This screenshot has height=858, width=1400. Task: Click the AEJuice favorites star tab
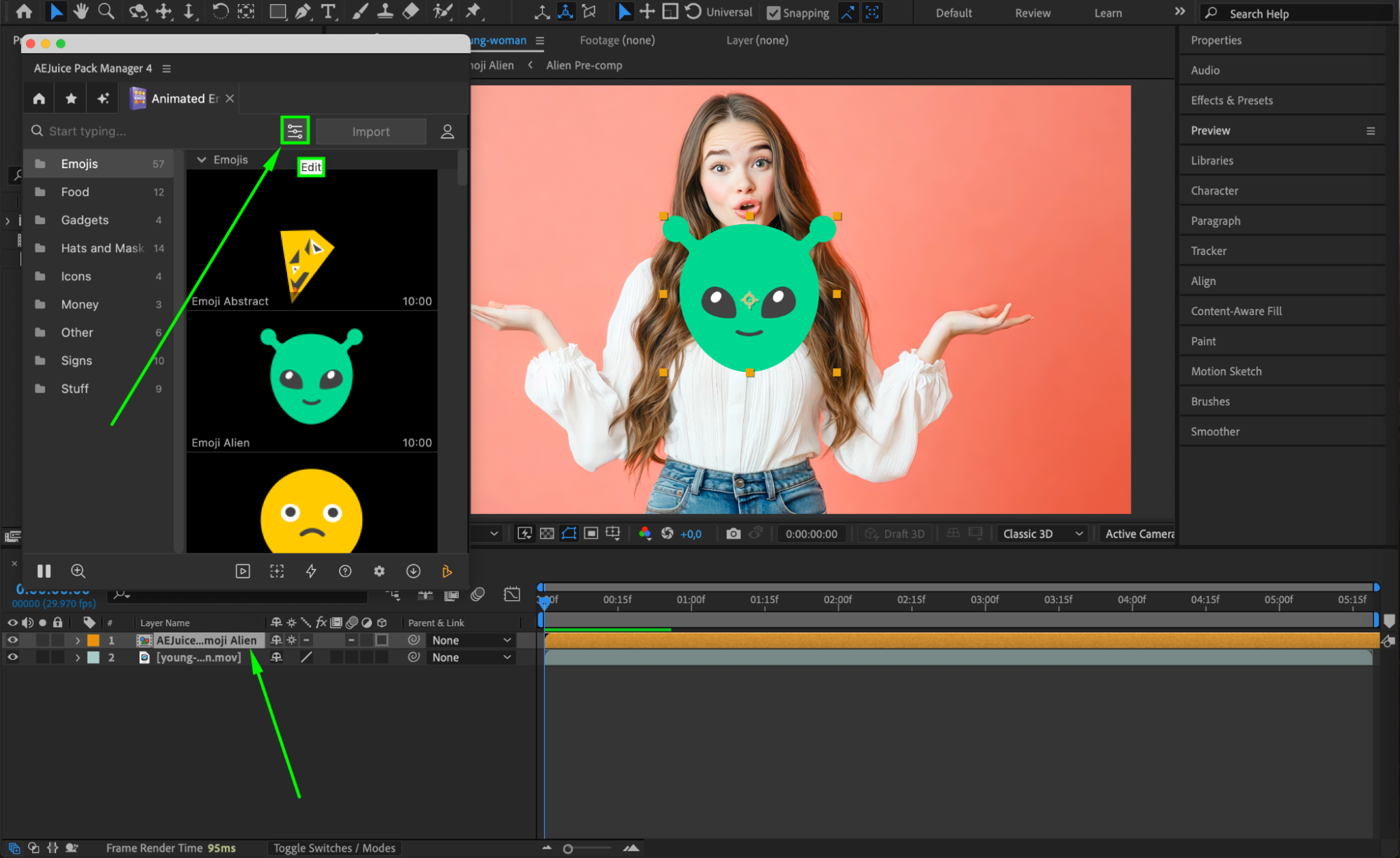click(x=71, y=99)
